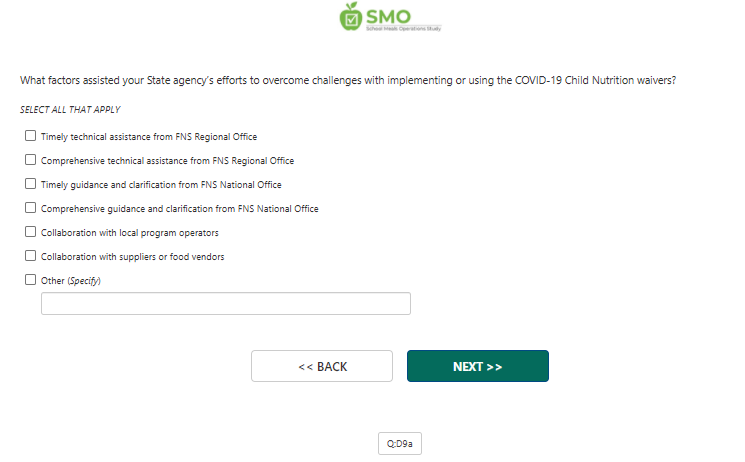Click the 'Comprehensive guidance and clarification' label text

click(x=180, y=209)
